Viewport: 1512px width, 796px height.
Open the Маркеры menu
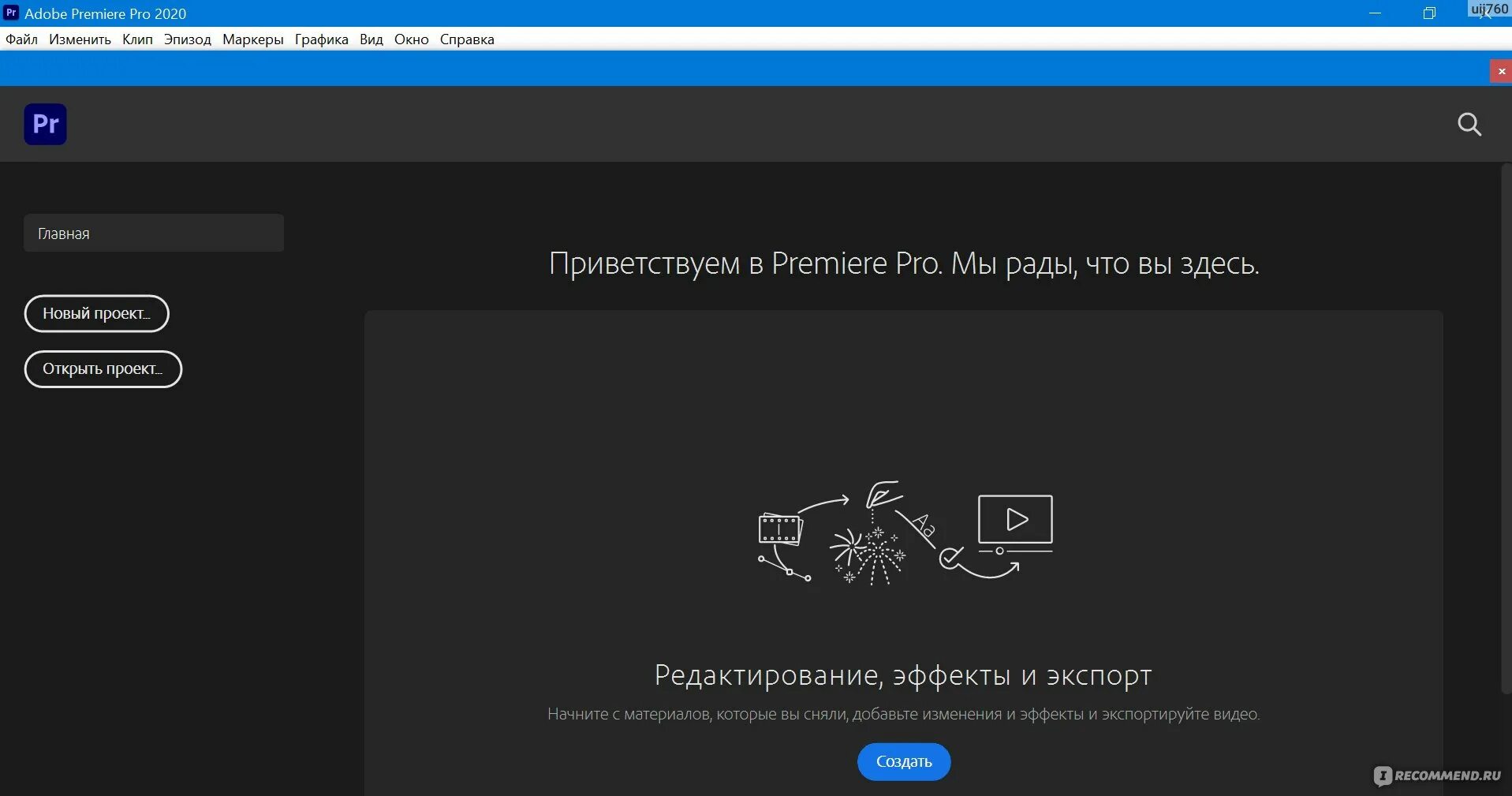tap(252, 39)
